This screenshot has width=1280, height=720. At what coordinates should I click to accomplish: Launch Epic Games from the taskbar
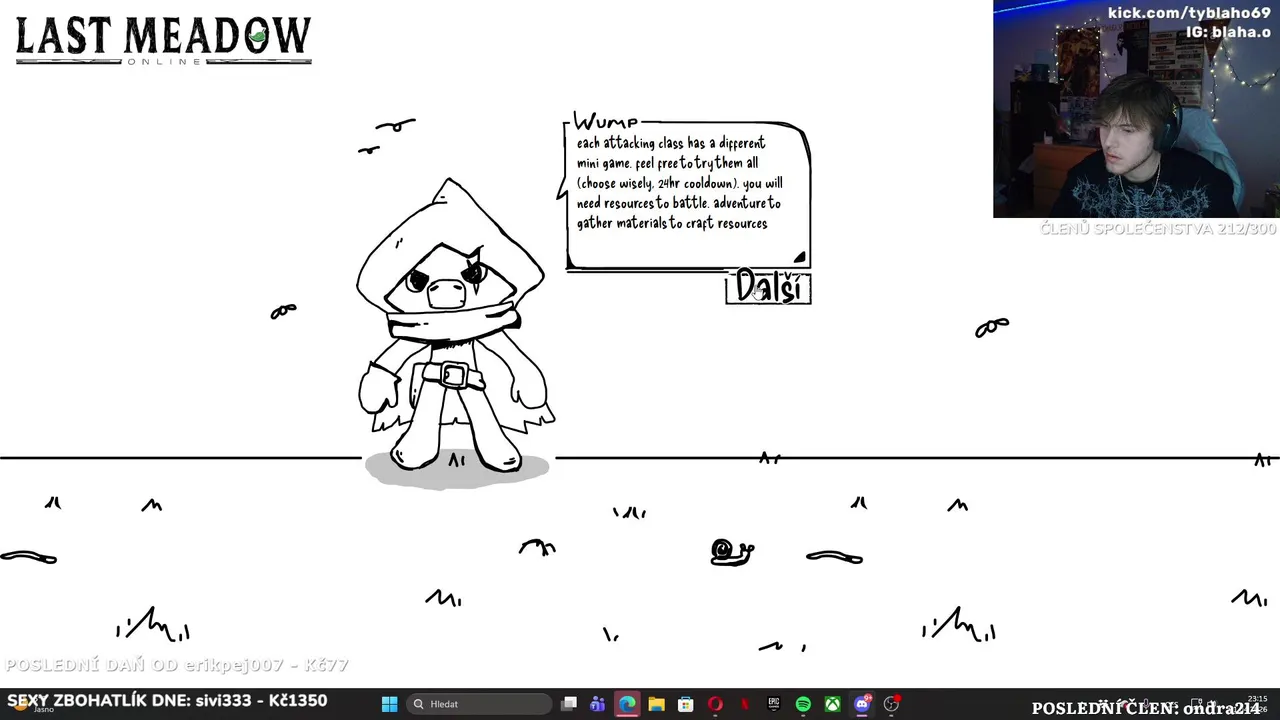click(774, 704)
